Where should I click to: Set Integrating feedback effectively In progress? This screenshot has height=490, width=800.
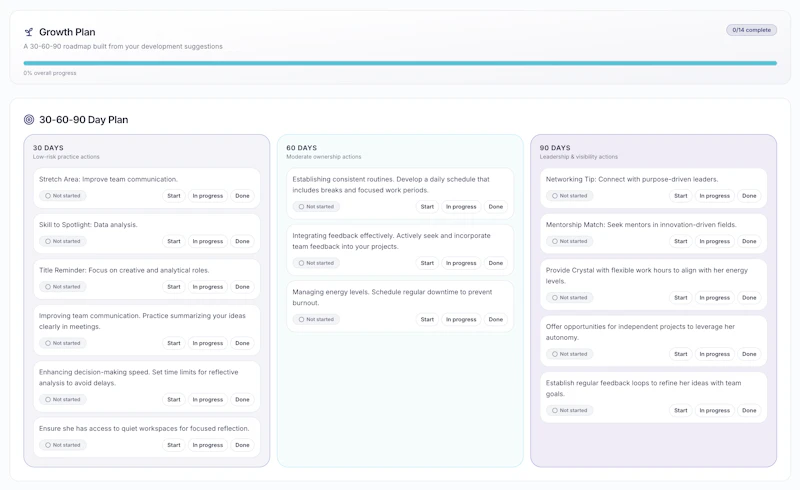461,263
